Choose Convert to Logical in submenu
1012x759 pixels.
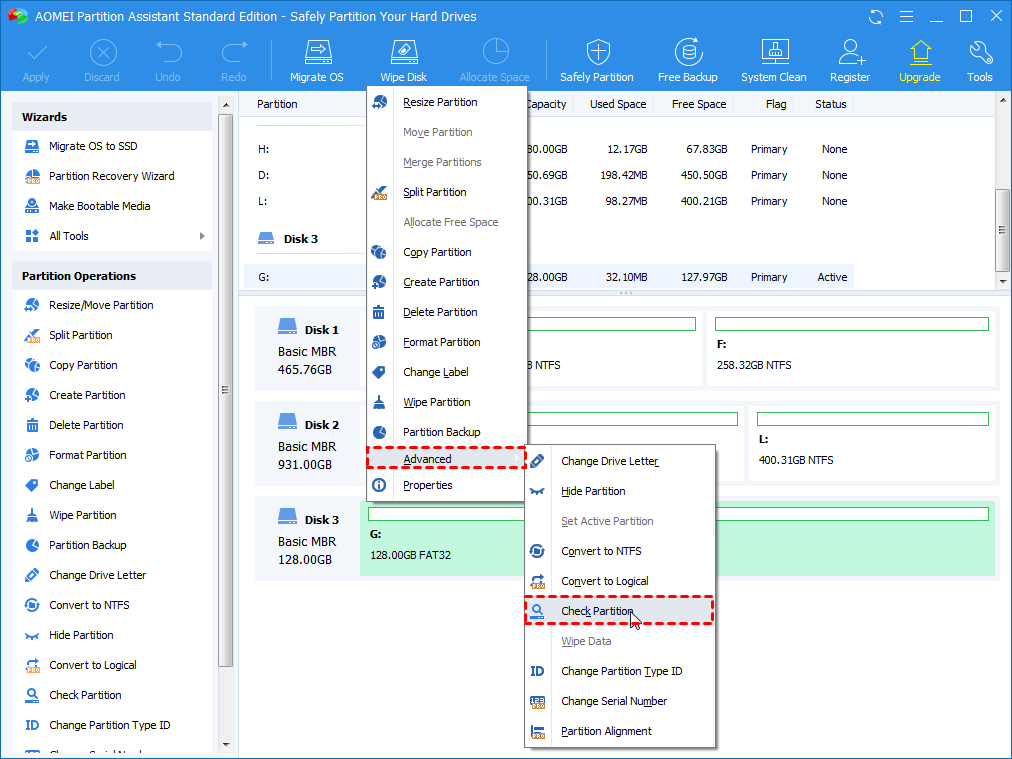coord(620,581)
